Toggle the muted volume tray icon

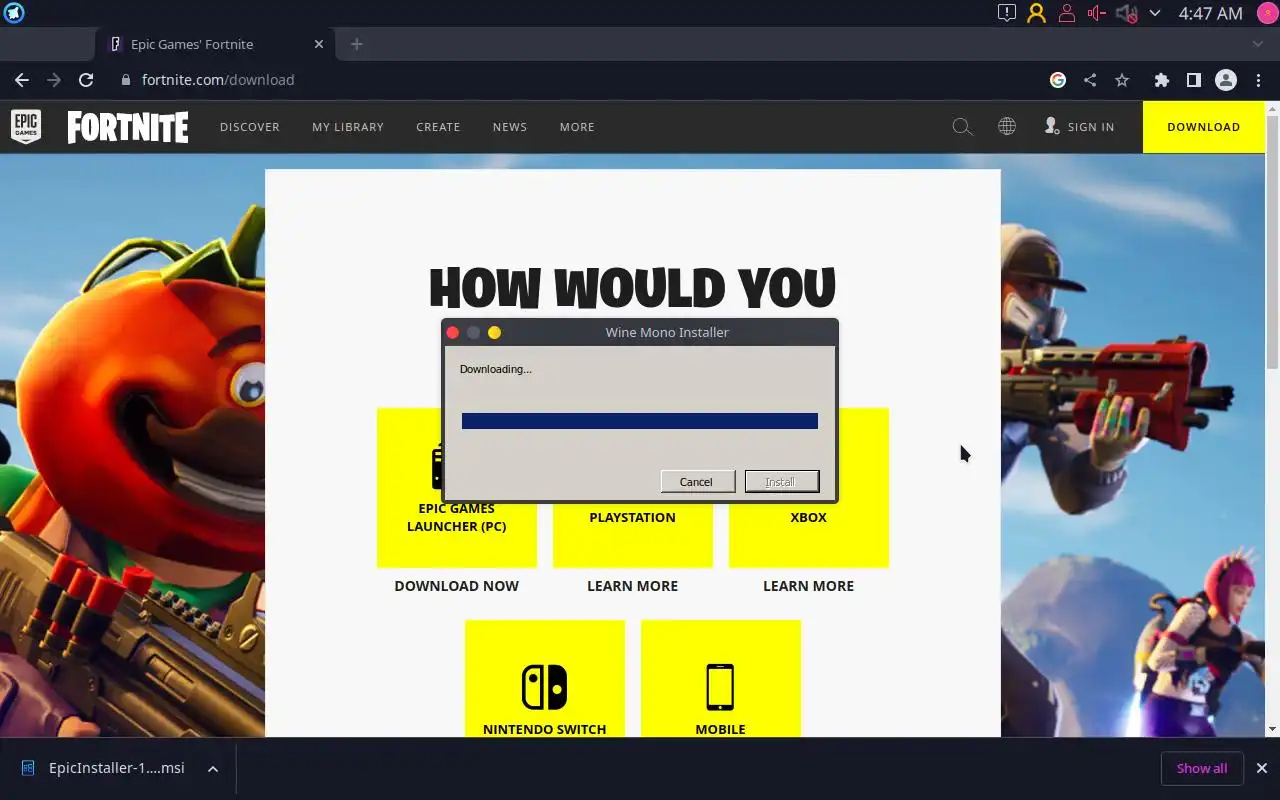point(1126,13)
